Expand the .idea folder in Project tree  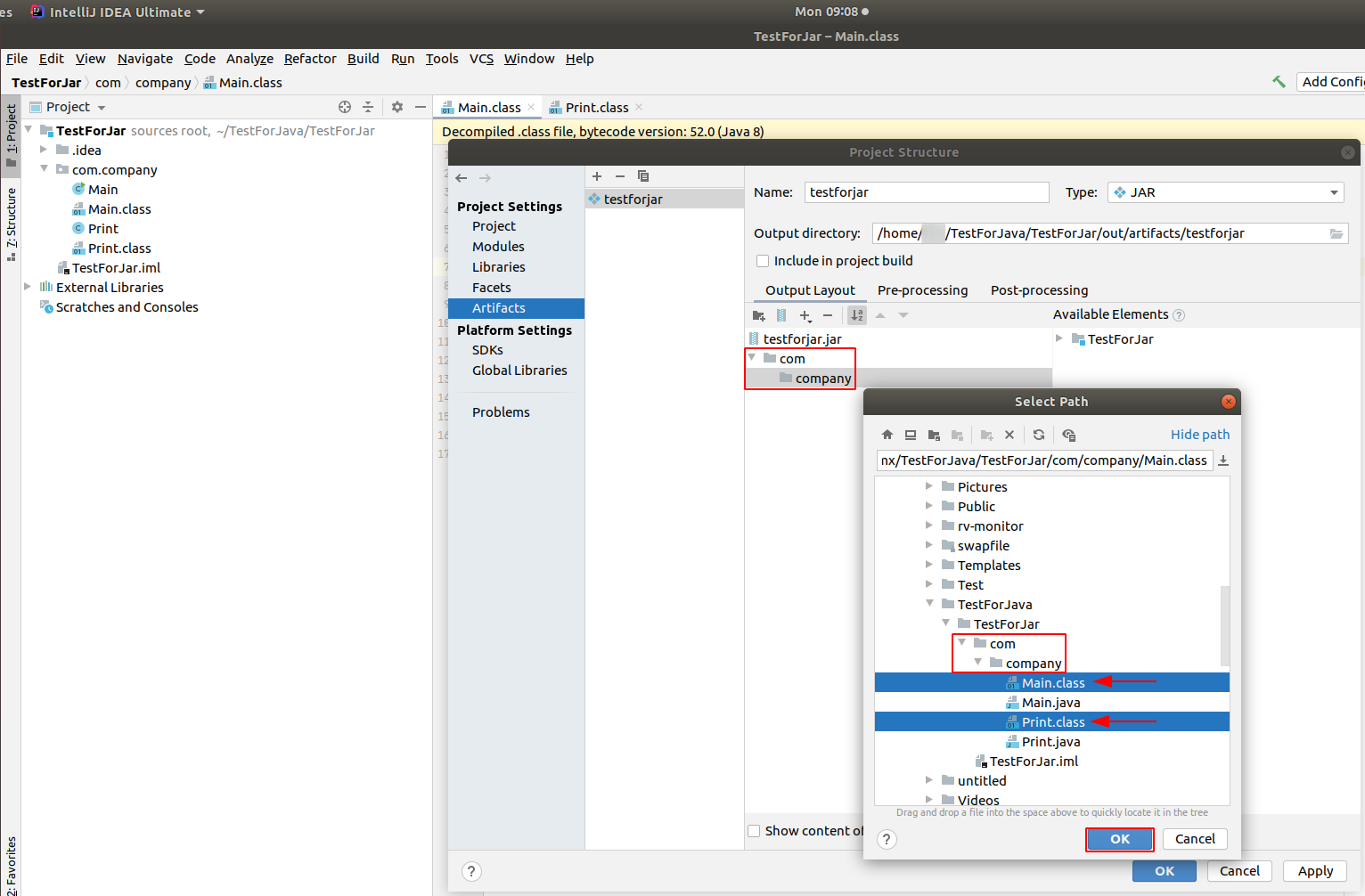(x=44, y=150)
